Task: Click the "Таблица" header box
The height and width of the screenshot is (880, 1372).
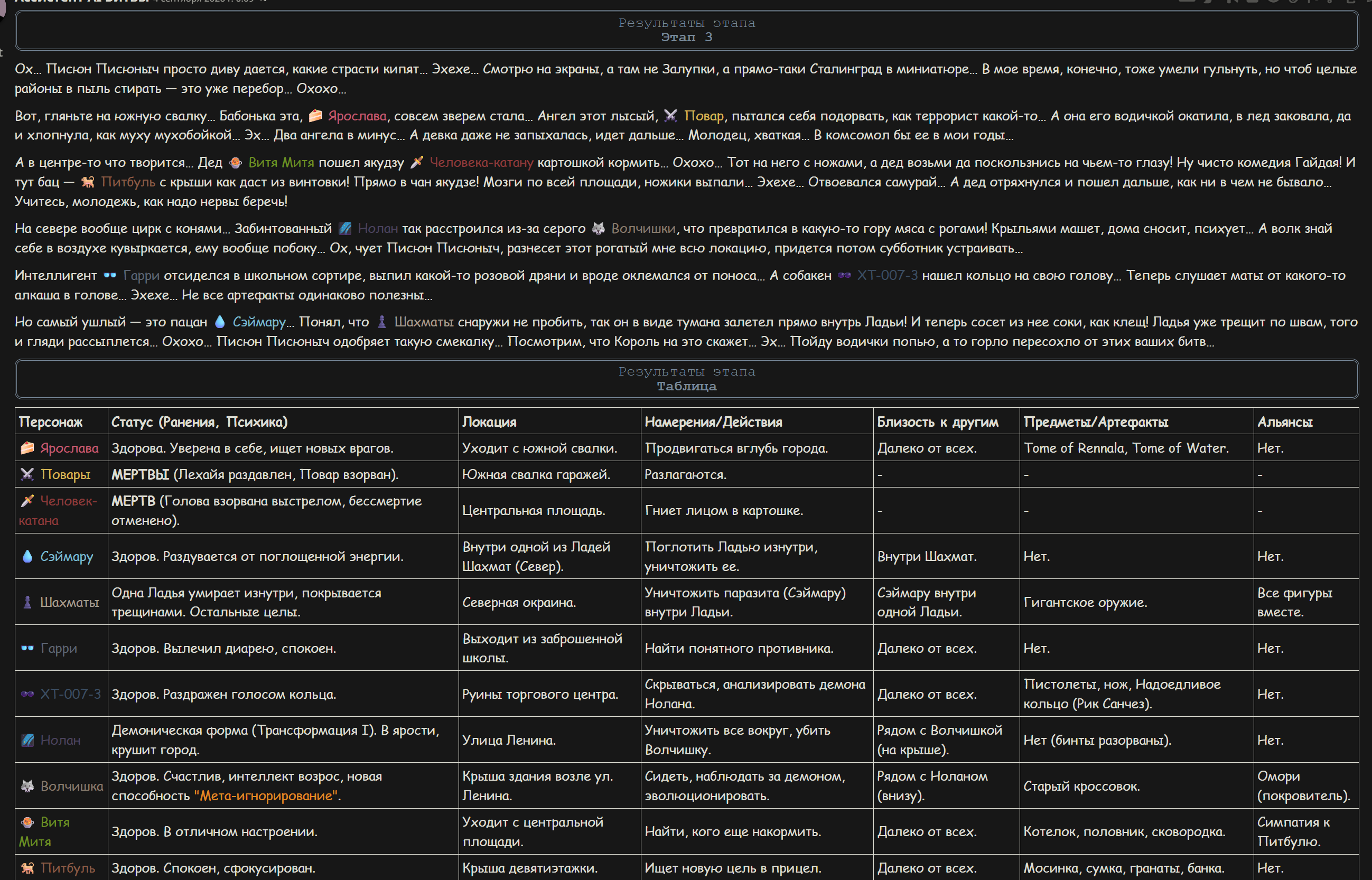Action: pos(686,379)
